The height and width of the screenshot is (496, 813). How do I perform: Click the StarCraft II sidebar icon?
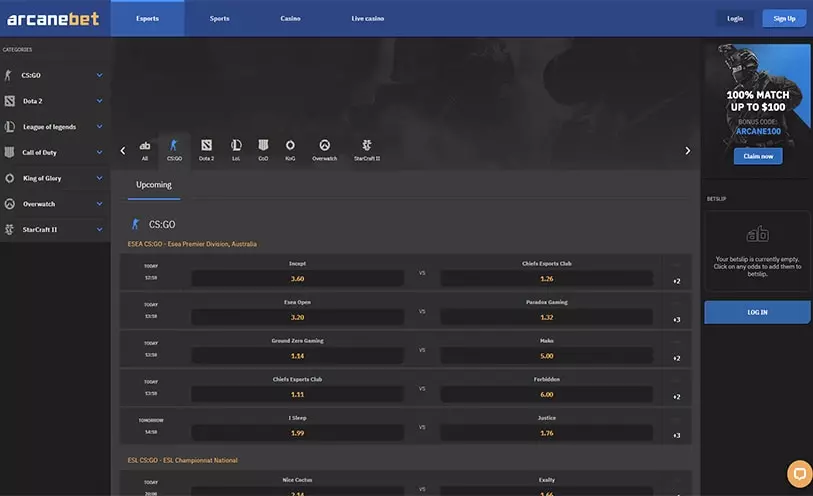tap(9, 230)
